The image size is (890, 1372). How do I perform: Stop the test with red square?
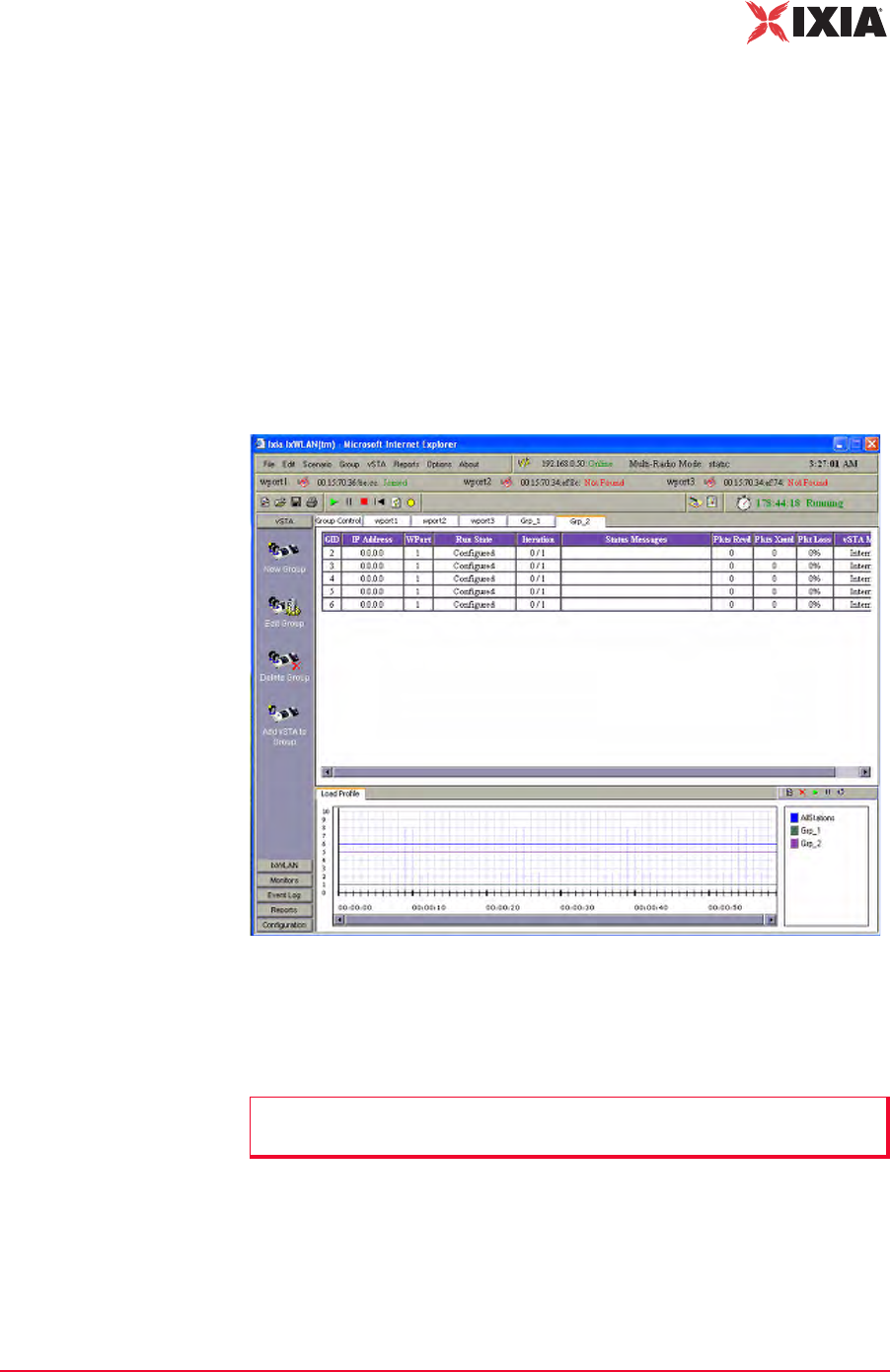point(363,502)
